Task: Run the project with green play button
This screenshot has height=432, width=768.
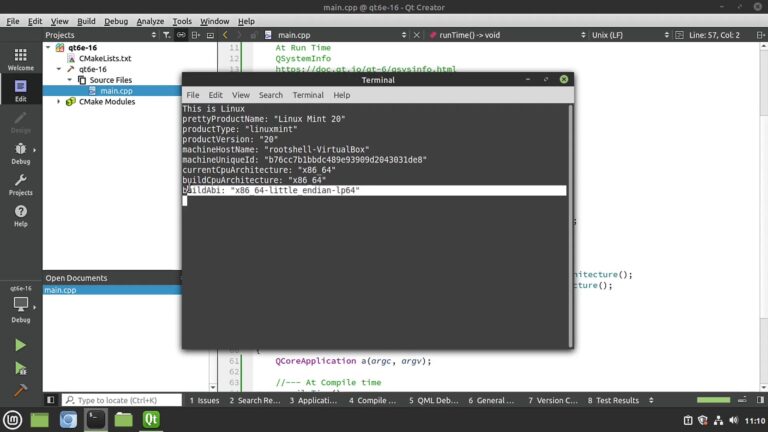Action: tap(20, 345)
